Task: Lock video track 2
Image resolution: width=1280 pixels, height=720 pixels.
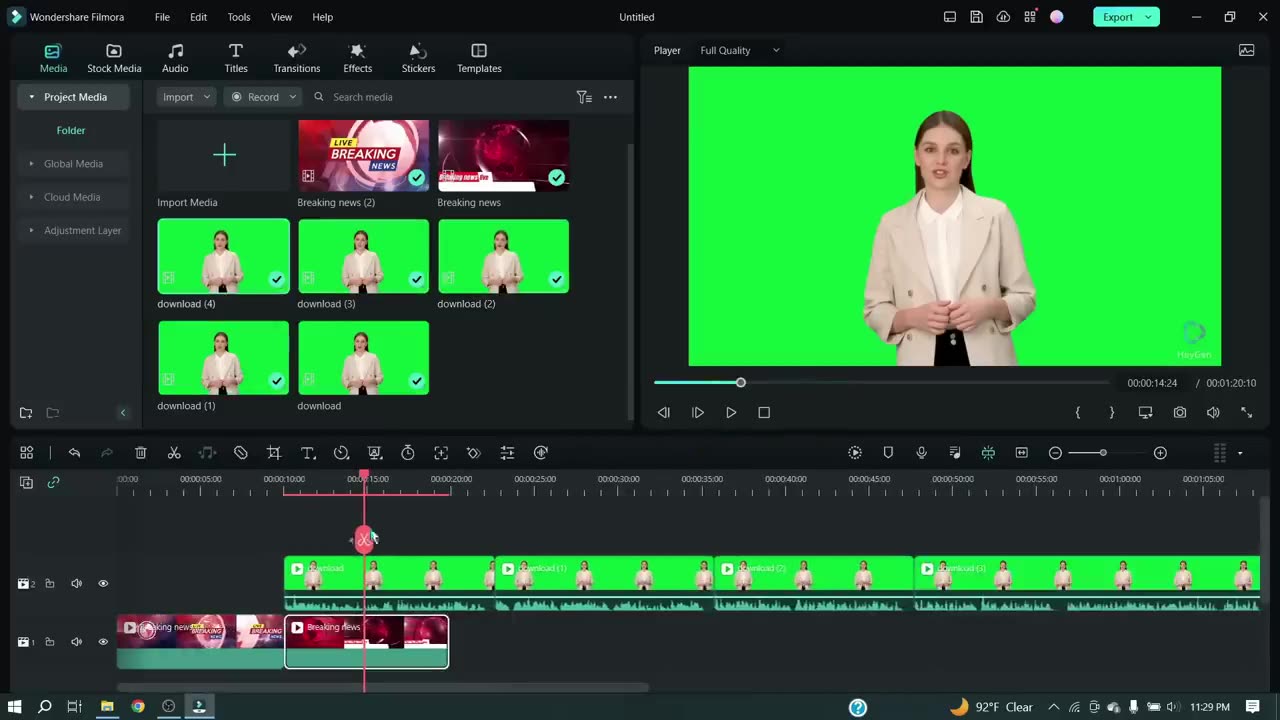Action: 49,584
